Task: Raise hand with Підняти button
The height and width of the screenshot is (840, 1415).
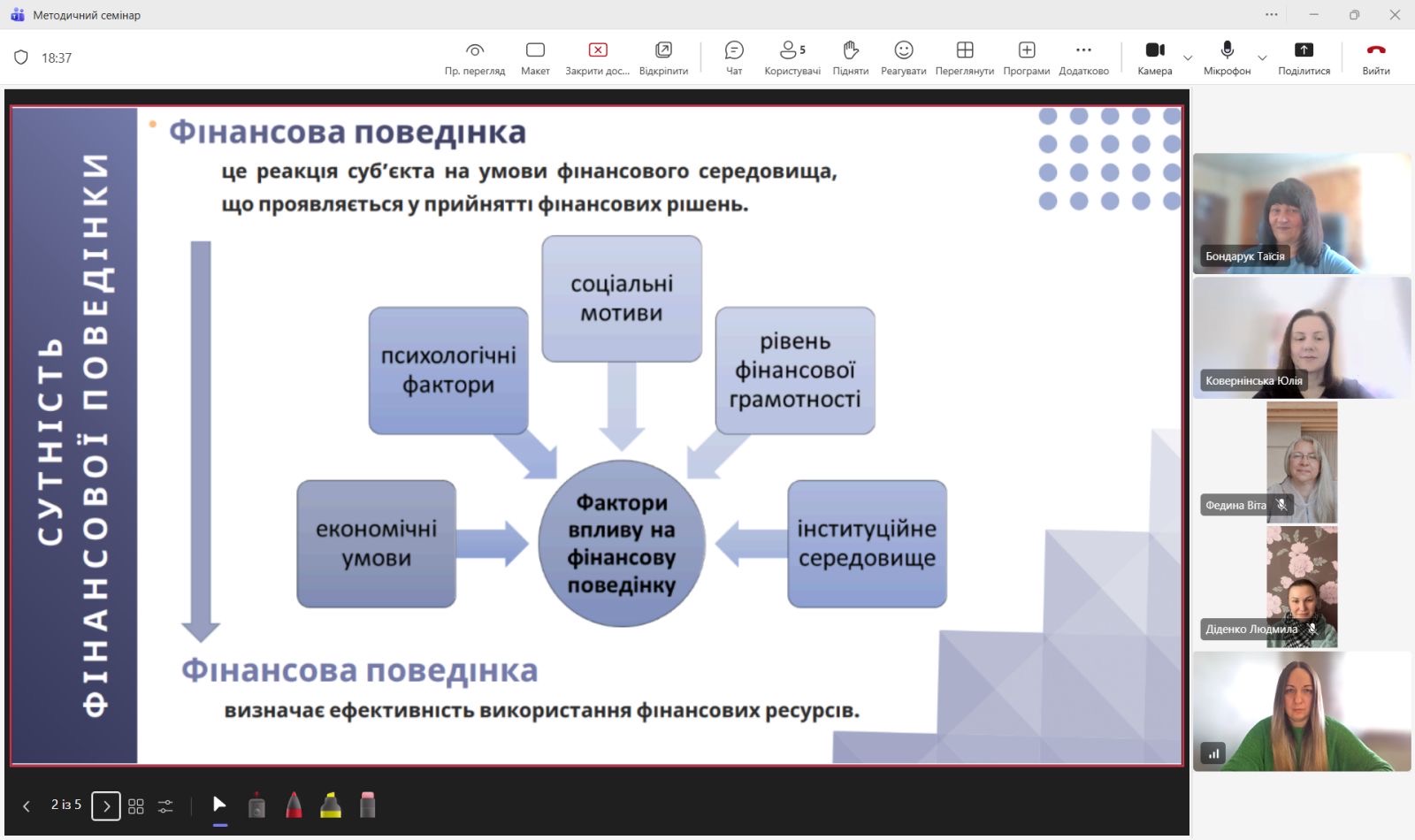Action: click(x=850, y=57)
